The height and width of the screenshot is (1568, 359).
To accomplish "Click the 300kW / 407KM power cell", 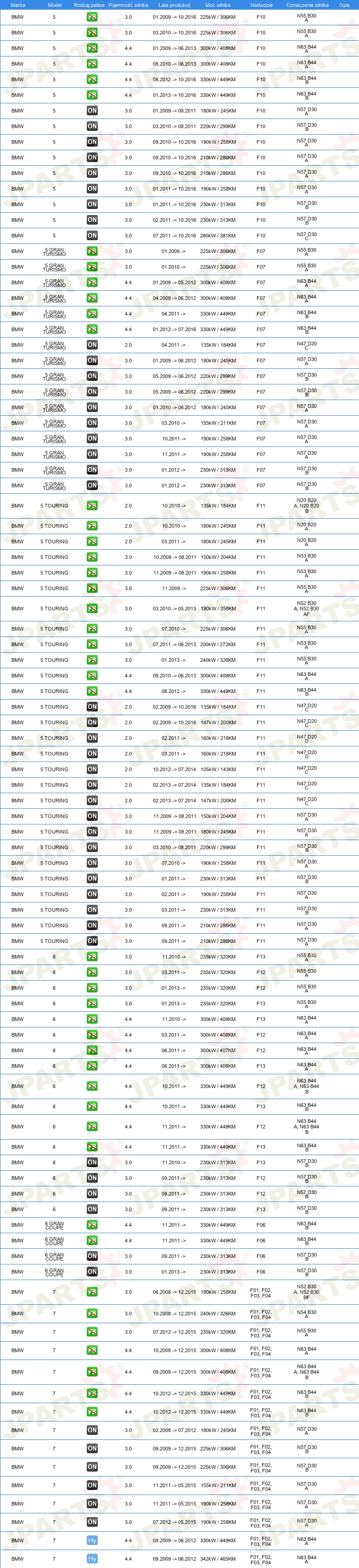I will pos(218,1050).
